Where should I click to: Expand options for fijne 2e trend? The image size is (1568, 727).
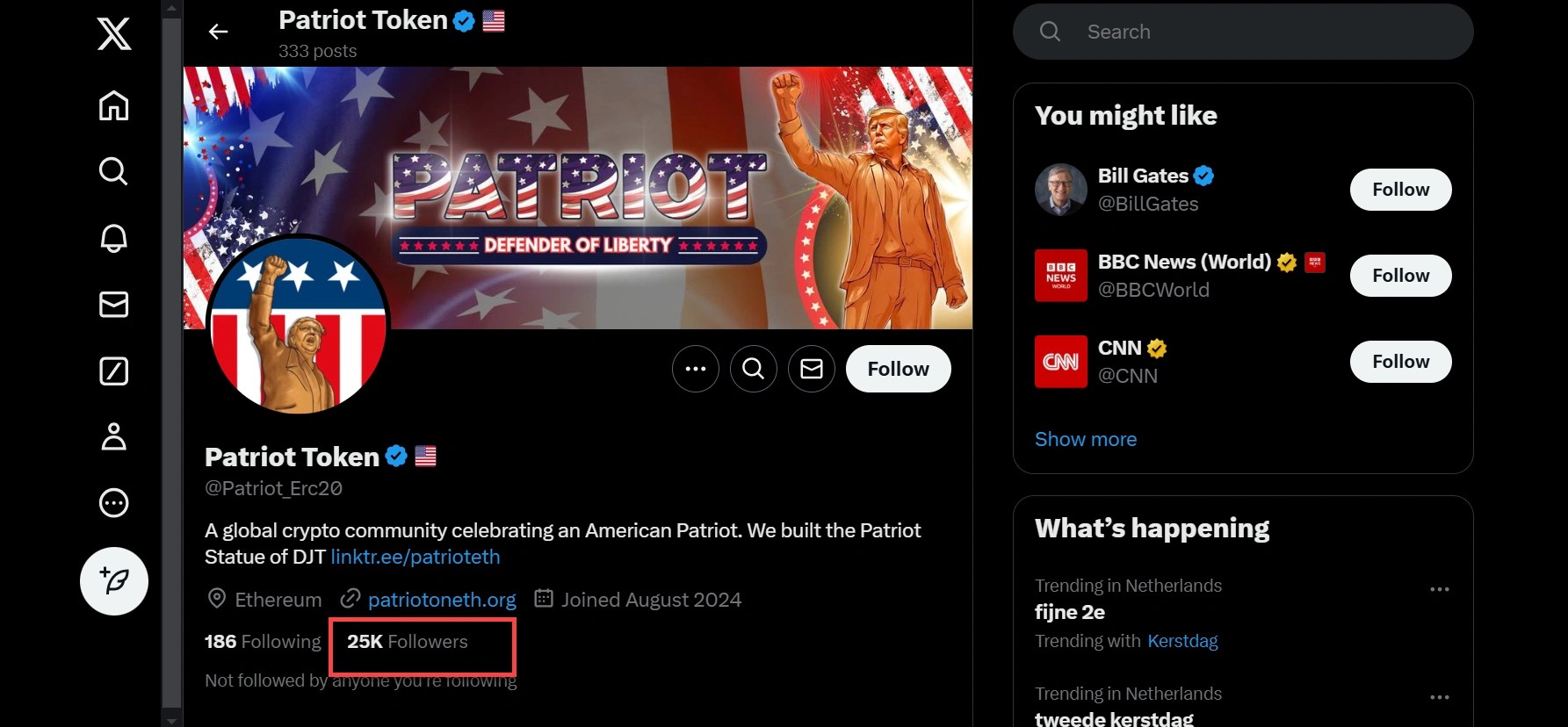click(1439, 589)
